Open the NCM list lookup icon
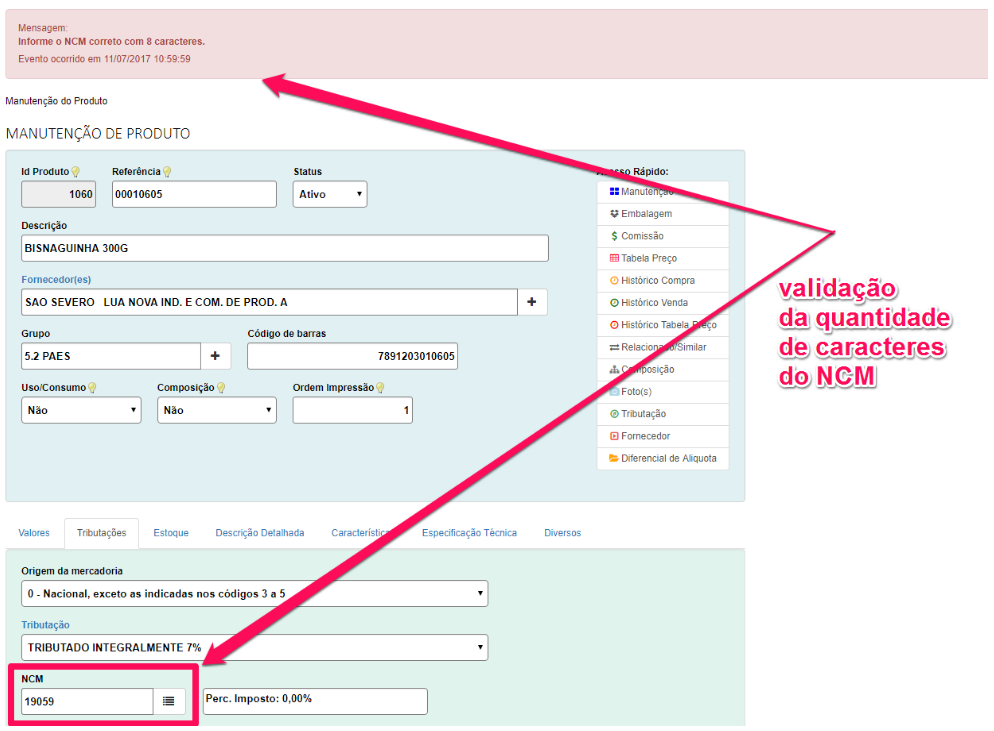This screenshot has height=731, width=994. click(168, 701)
